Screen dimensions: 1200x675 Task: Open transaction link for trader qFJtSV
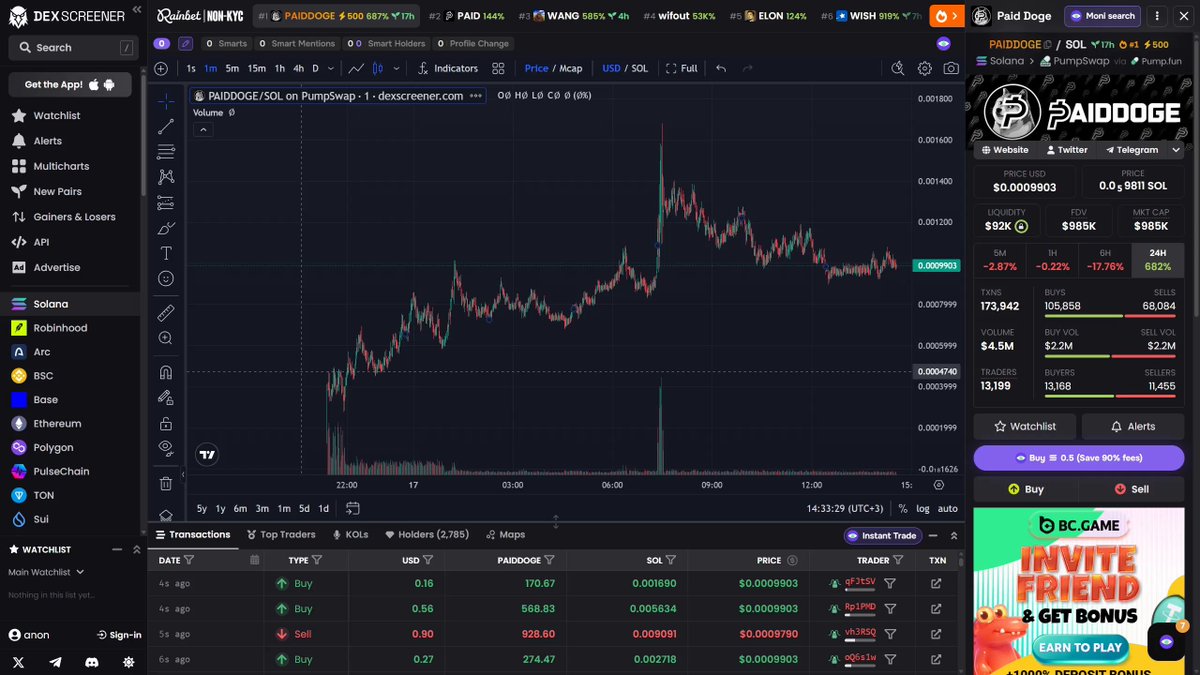pyautogui.click(x=936, y=583)
